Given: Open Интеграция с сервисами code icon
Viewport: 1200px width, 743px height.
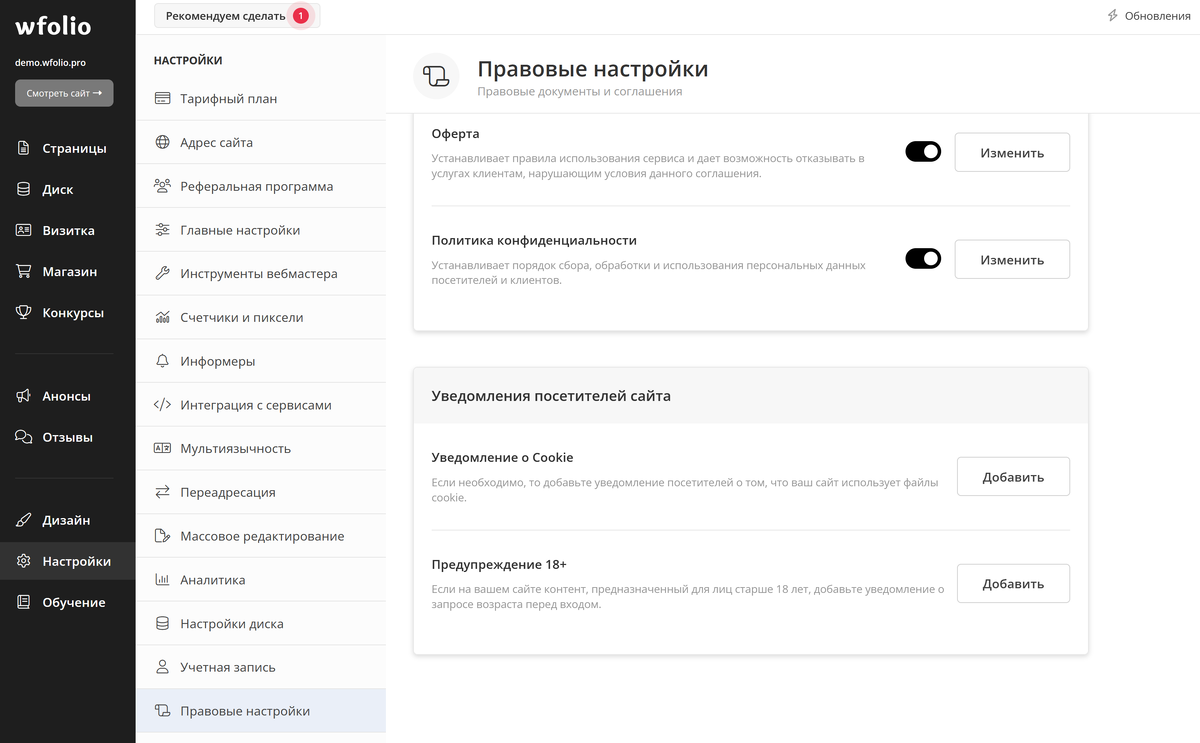Looking at the screenshot, I should click(161, 404).
